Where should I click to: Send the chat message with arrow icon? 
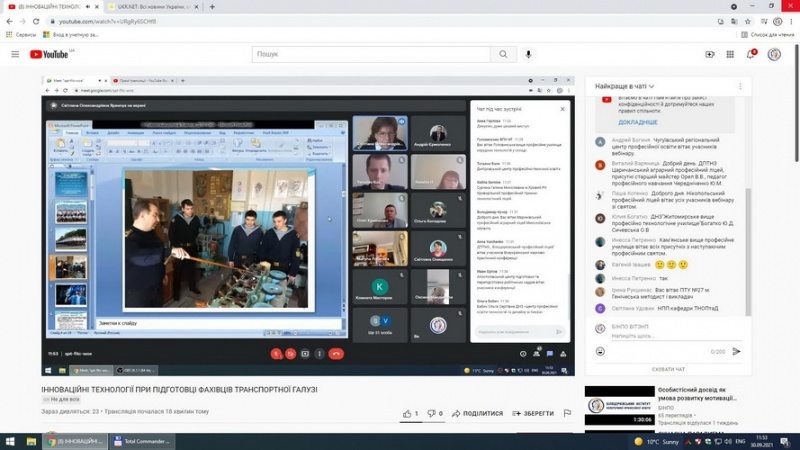[737, 351]
